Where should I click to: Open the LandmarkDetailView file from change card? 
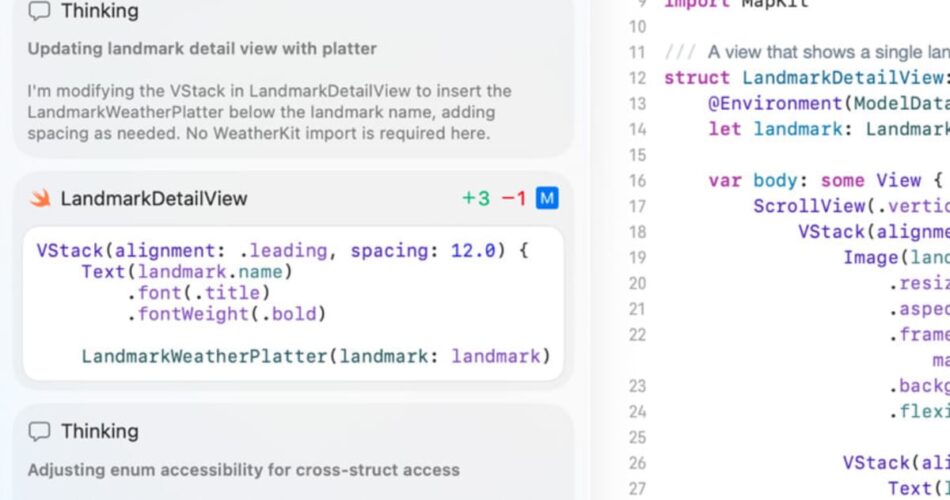click(x=153, y=198)
